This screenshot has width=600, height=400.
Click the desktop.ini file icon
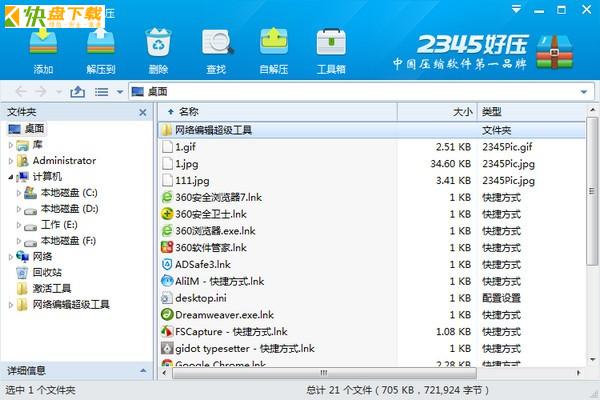pos(167,298)
